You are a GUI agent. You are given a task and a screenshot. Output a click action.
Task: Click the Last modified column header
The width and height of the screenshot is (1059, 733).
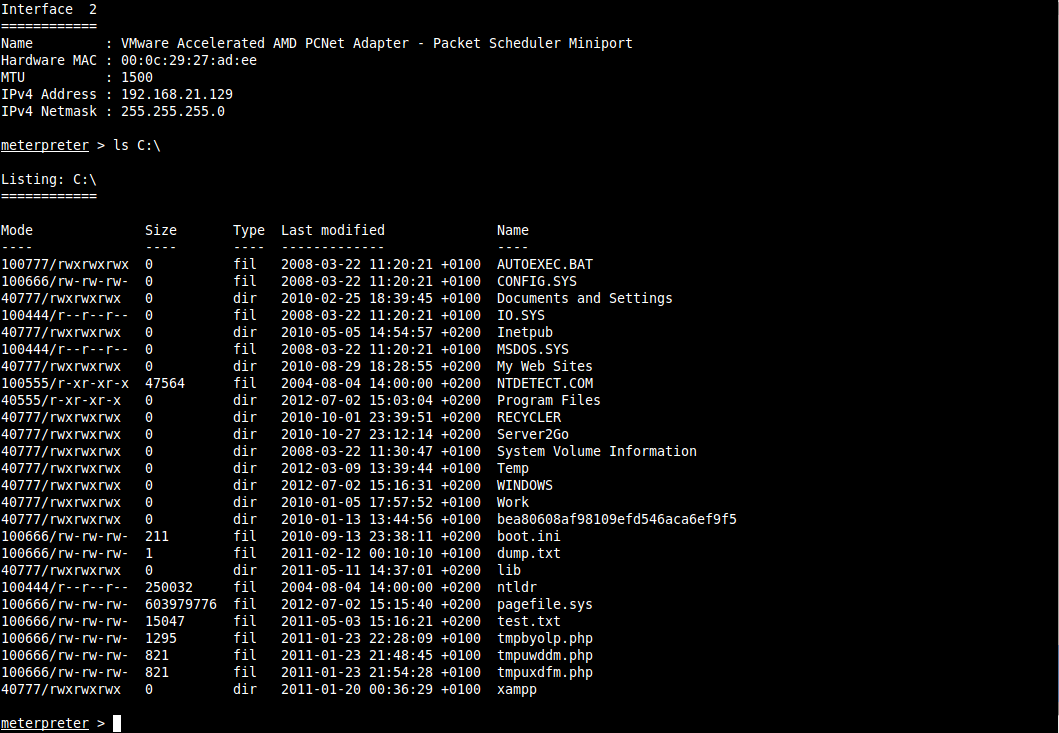pos(332,231)
